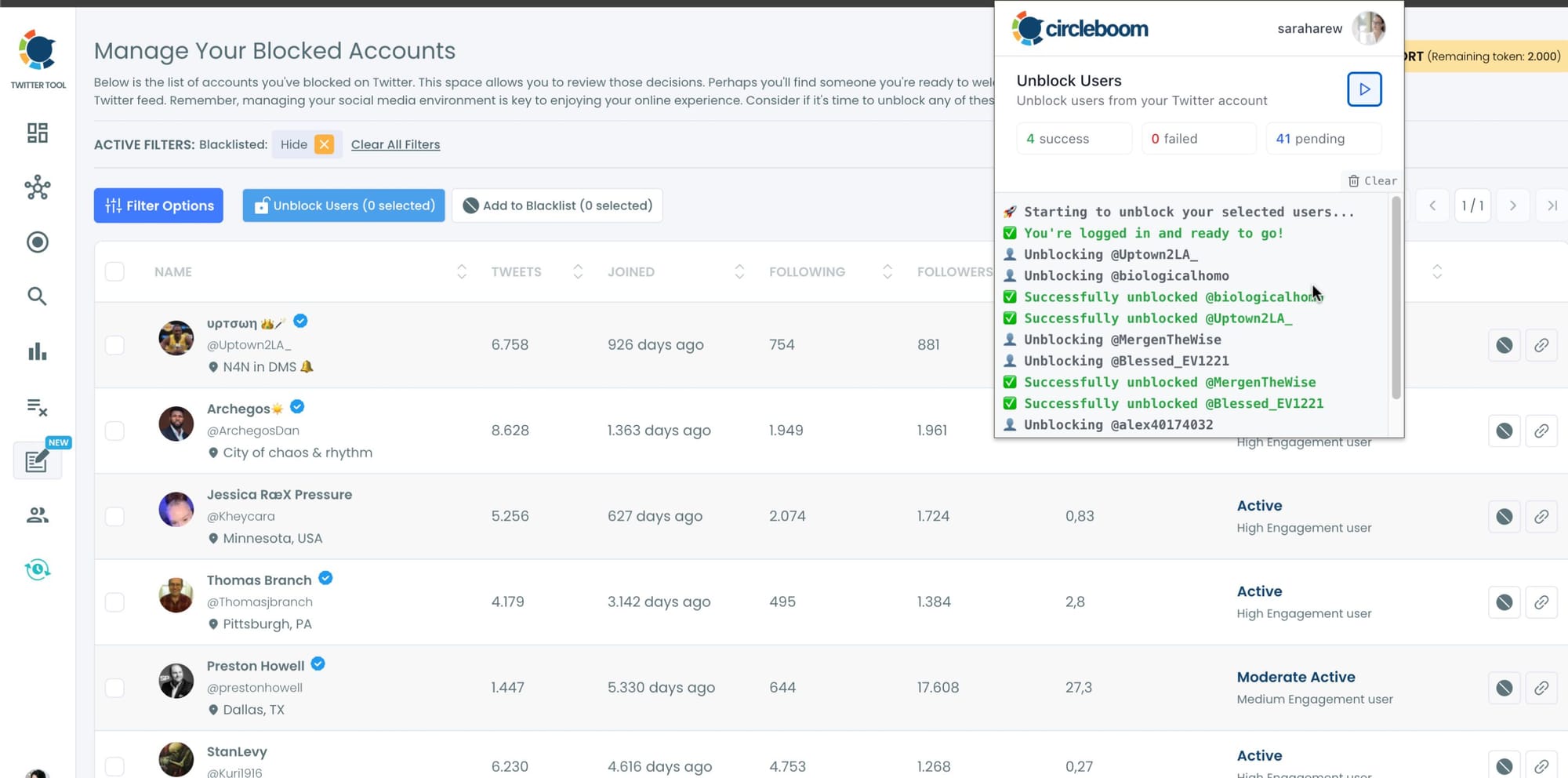Screen dimensions: 1568x778
Task: Click Clear All Filters link
Action: click(395, 144)
